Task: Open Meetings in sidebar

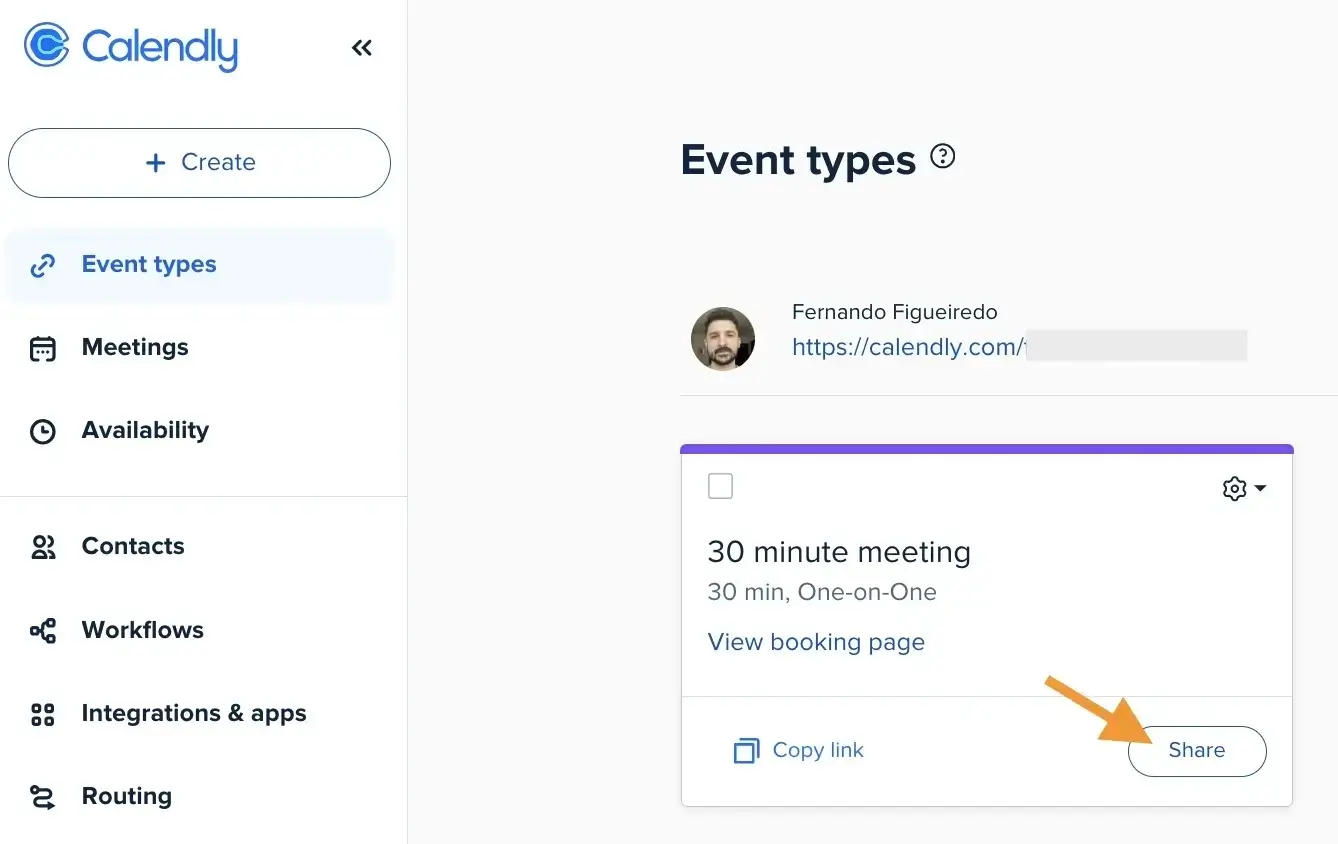Action: [199, 348]
